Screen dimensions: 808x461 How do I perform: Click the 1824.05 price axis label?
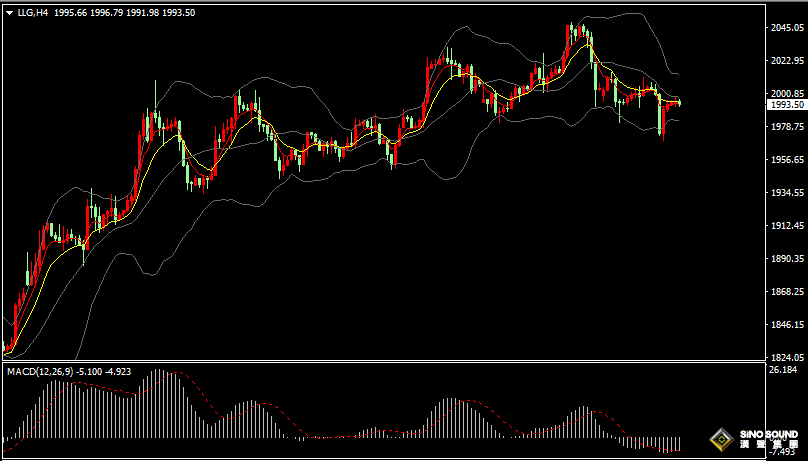click(787, 358)
